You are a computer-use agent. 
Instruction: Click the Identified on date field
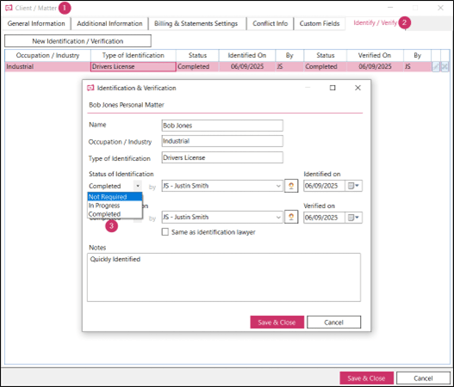pos(324,186)
